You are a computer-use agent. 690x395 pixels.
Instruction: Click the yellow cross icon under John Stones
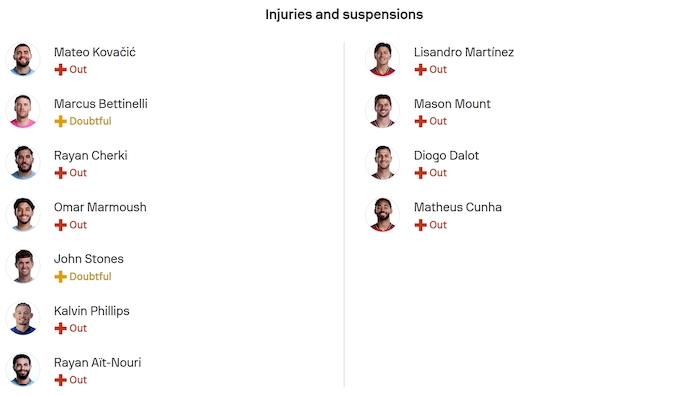pyautogui.click(x=60, y=277)
